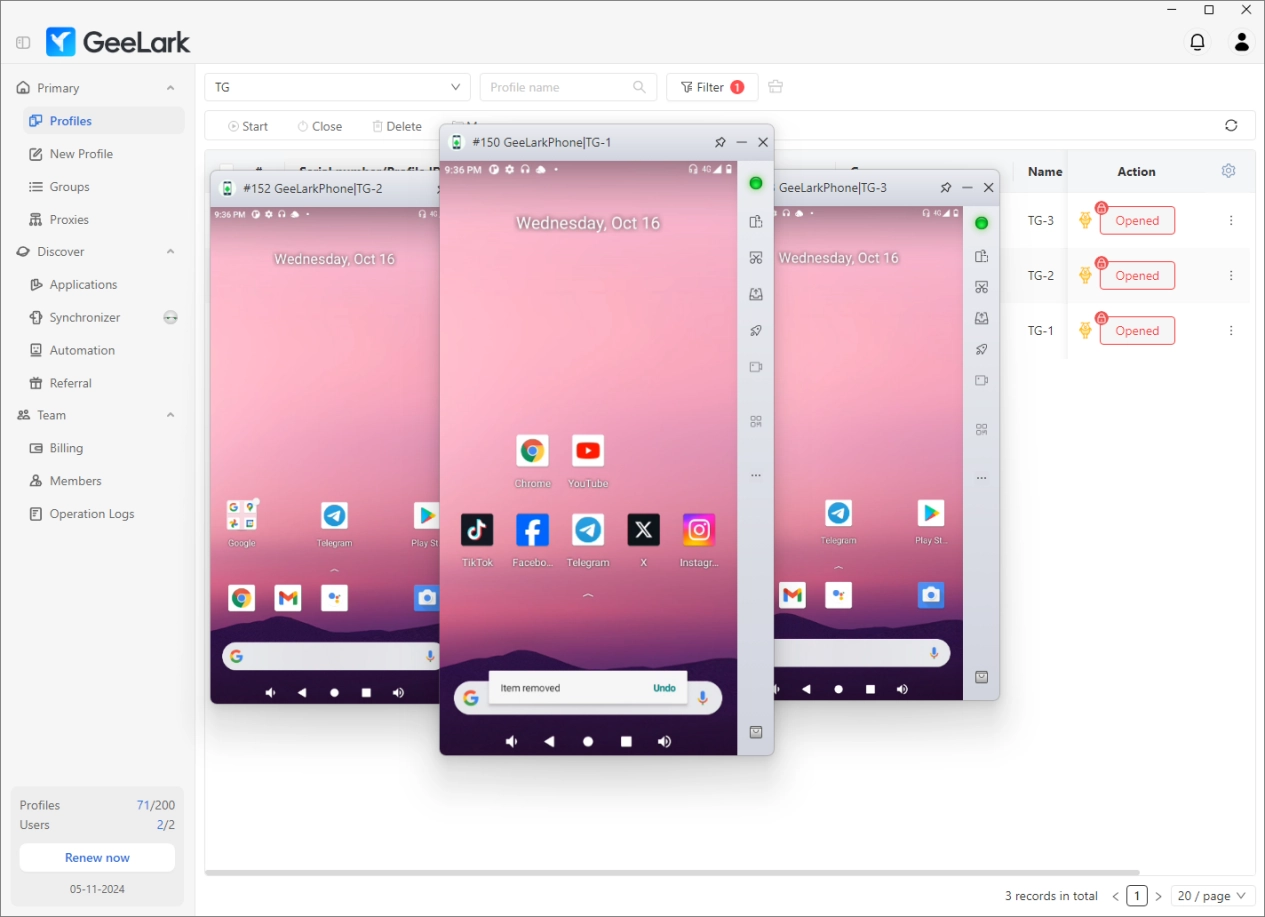Screen dimensions: 1265x917
Task: Open the X app on TG-1 phone
Action: (x=643, y=530)
